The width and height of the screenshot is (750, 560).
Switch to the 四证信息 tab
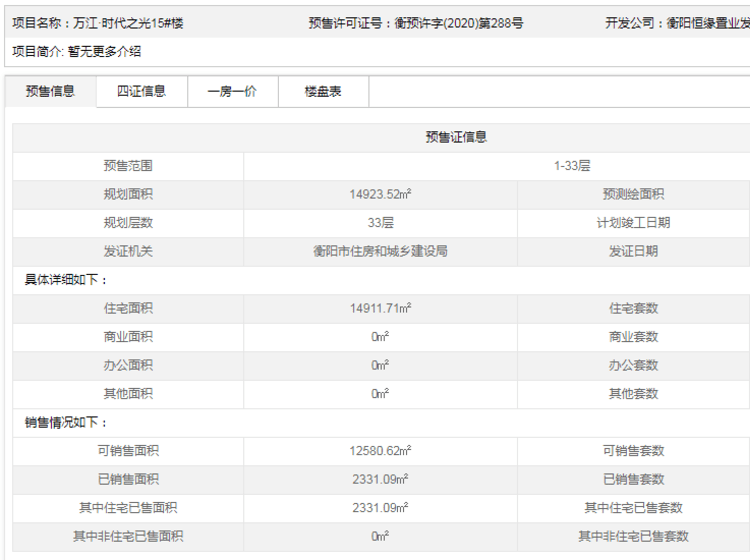141,91
